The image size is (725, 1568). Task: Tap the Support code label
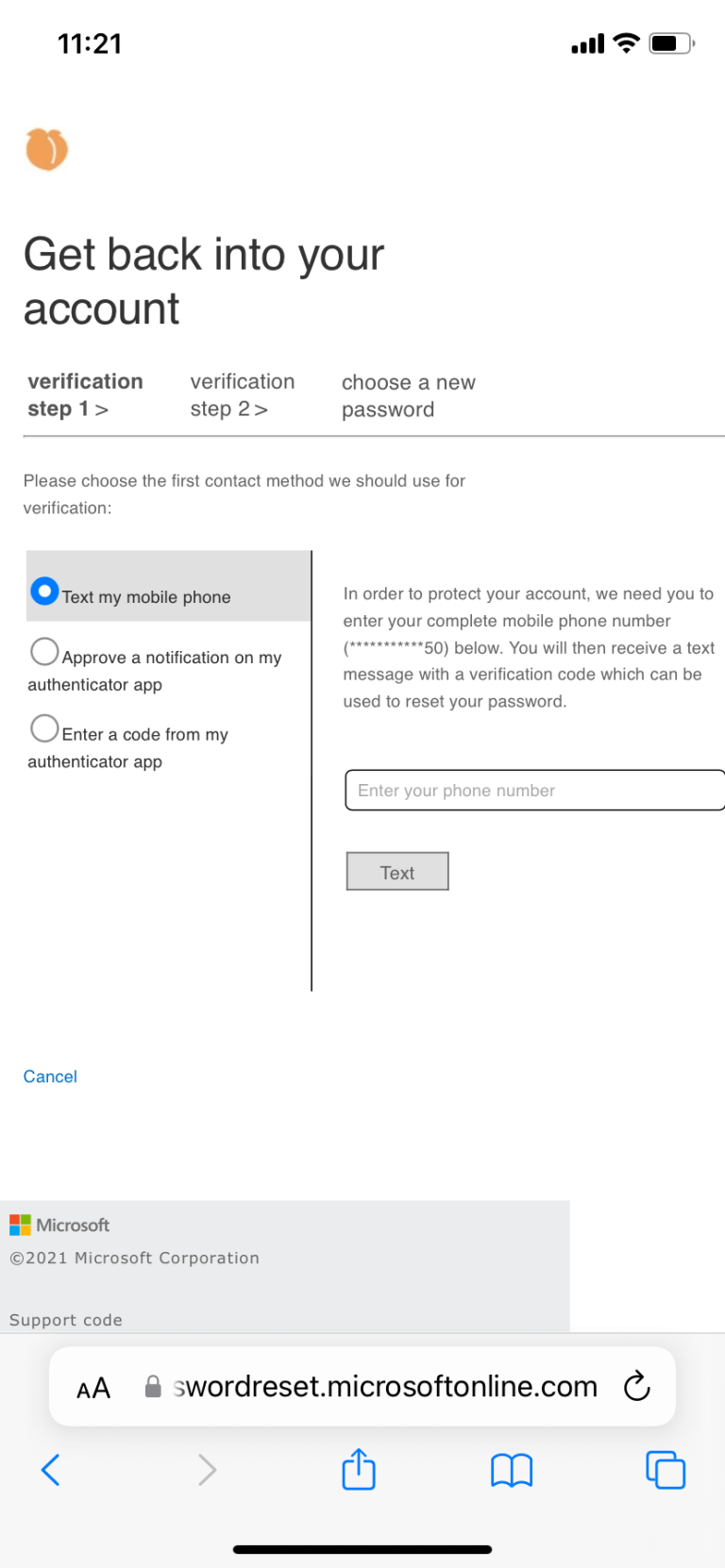pyautogui.click(x=65, y=1319)
